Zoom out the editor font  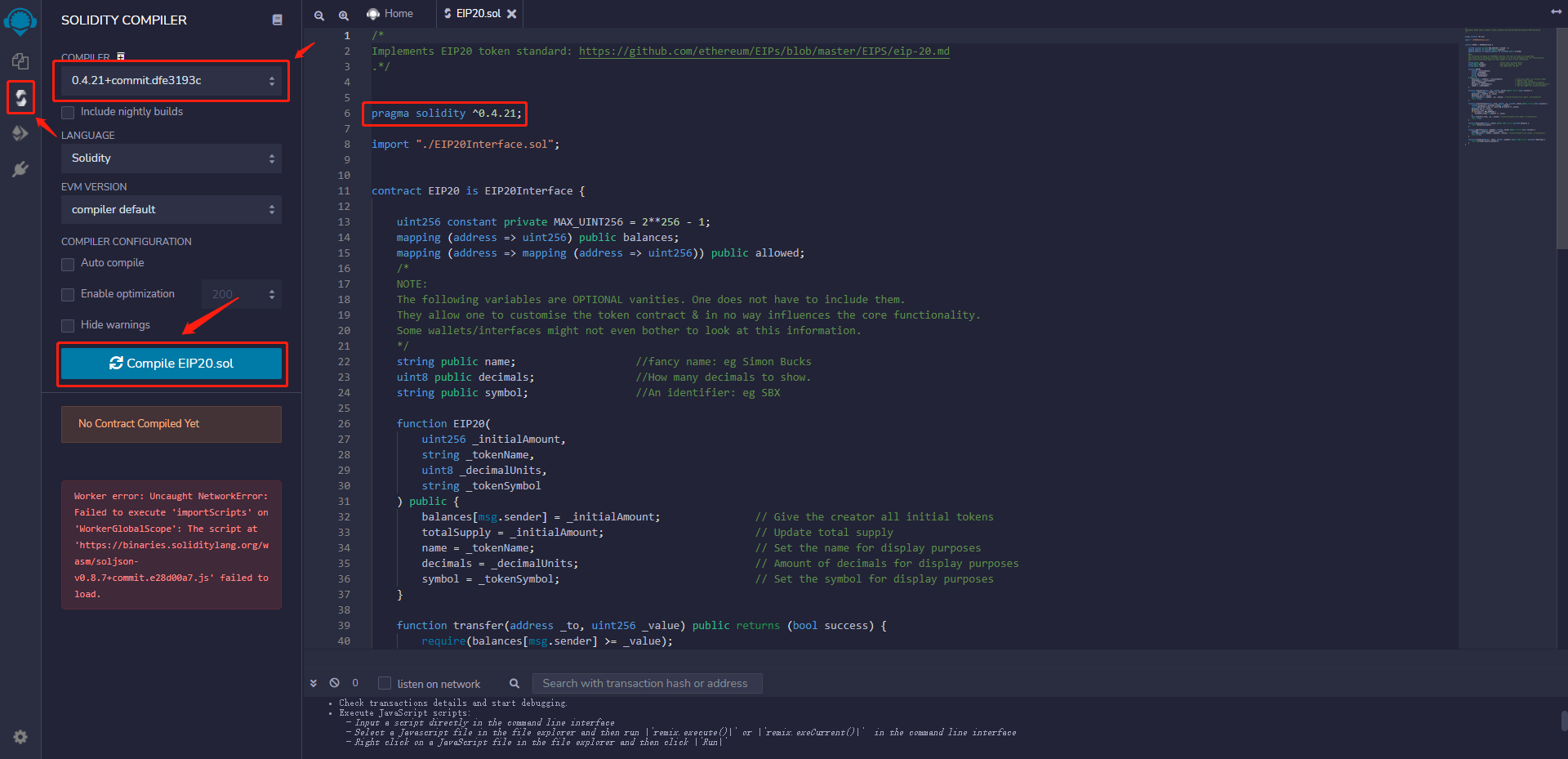point(319,15)
